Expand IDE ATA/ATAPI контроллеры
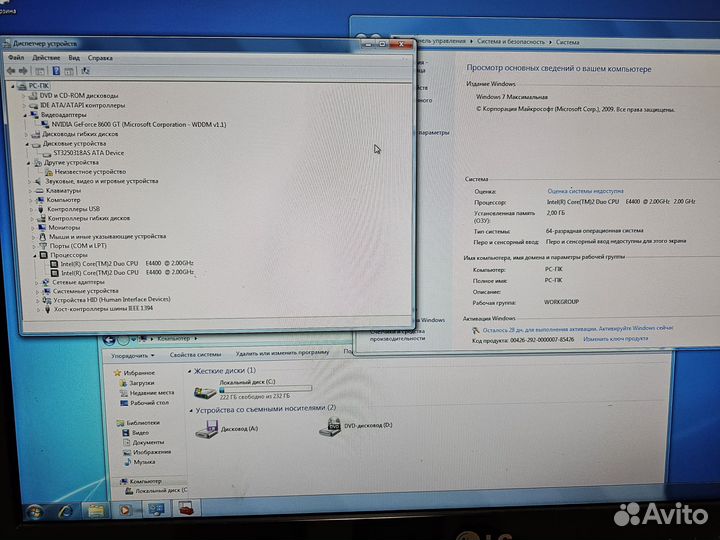 pyautogui.click(x=24, y=105)
